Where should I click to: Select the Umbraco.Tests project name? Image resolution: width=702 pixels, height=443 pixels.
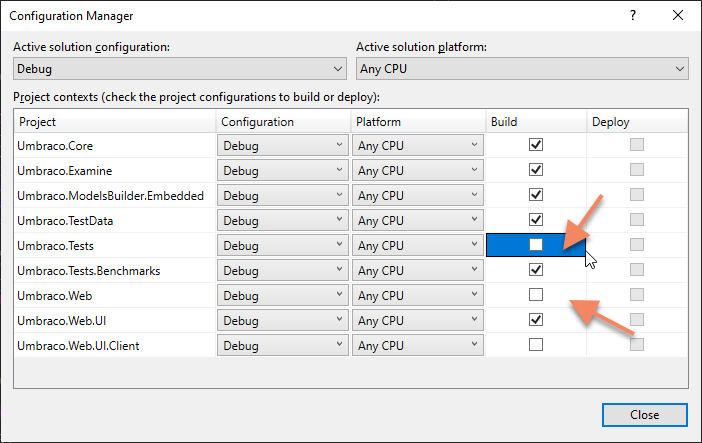pos(56,246)
